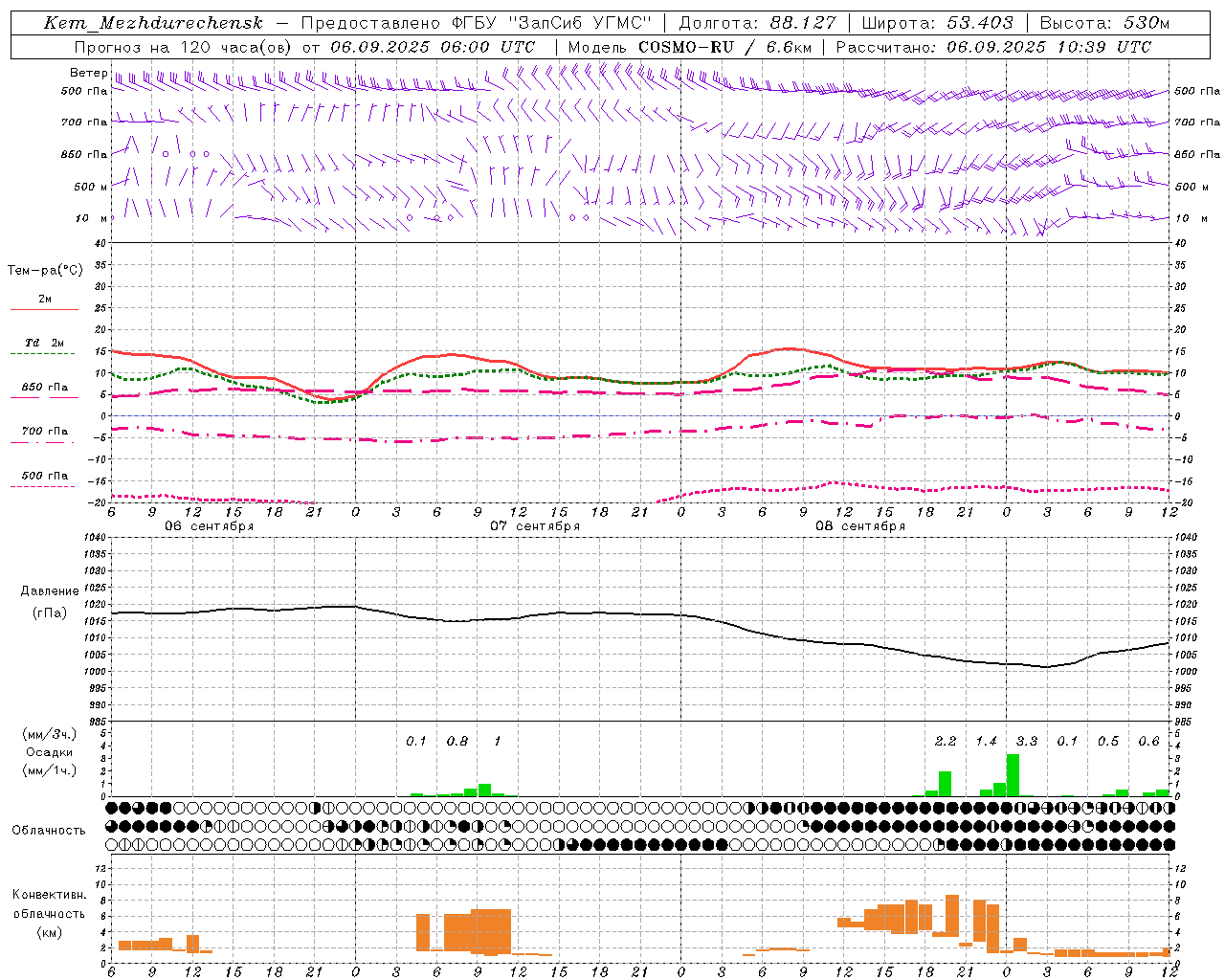Image resolution: width=1225 pixels, height=980 pixels.
Task: Click the ФГБУ "ЗапСиб УГМС" provider text
Action: tap(551, 23)
